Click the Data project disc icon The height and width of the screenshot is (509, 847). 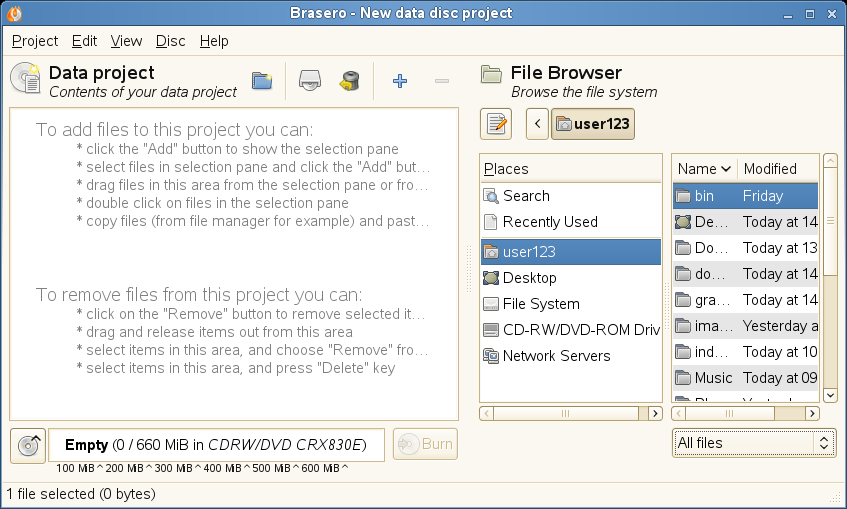tap(25, 79)
